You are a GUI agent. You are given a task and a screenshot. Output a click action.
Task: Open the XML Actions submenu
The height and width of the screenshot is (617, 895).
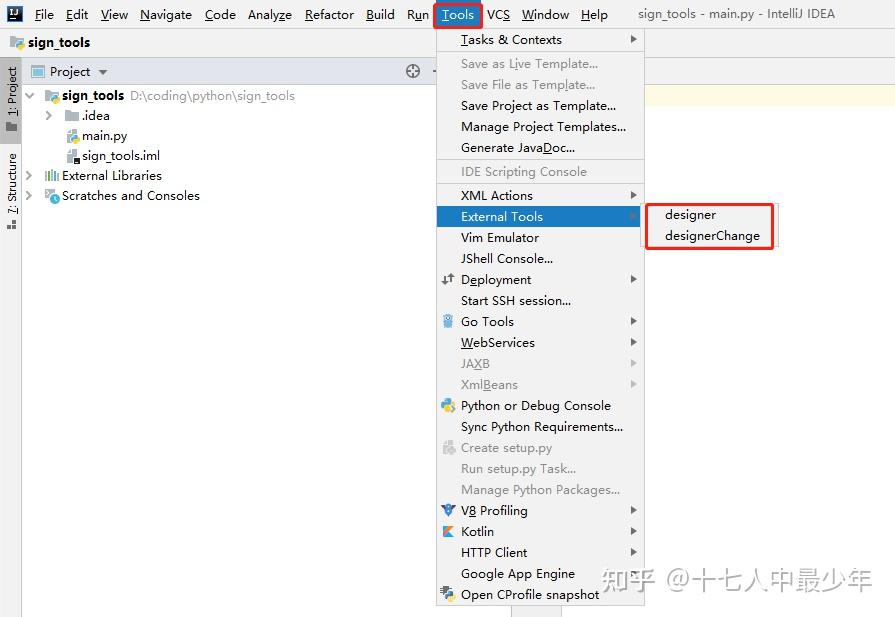point(540,195)
